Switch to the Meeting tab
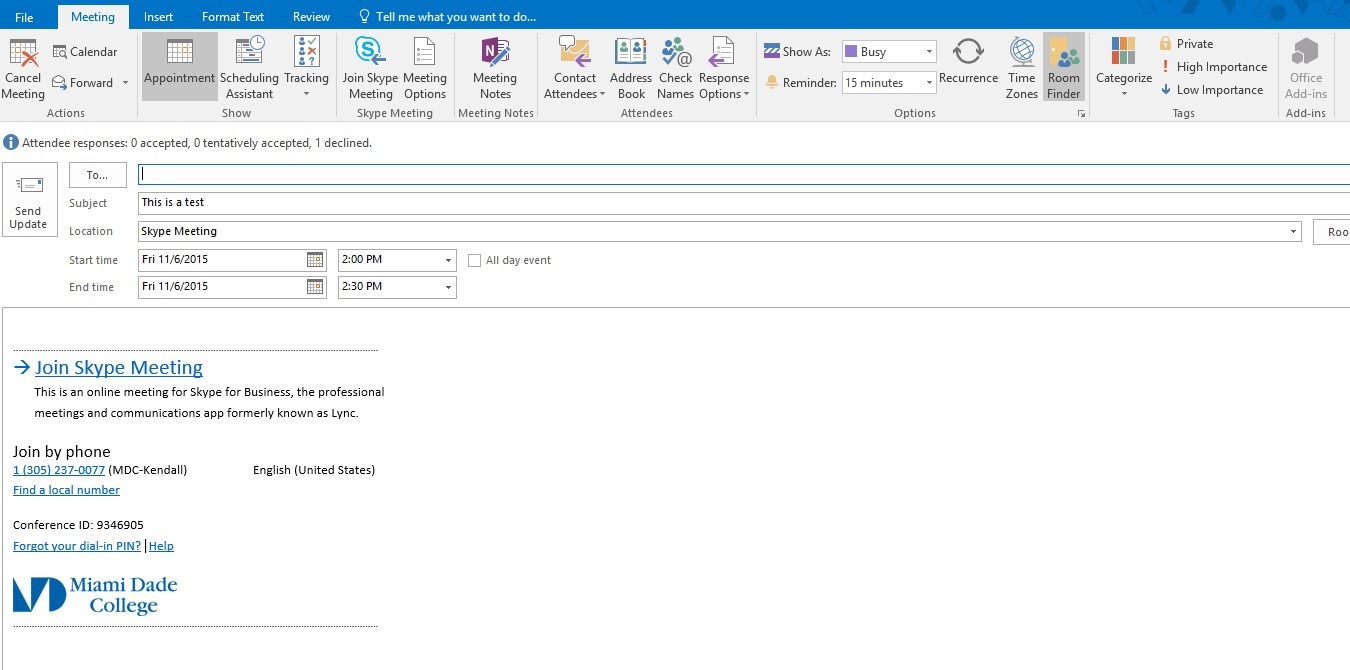Image resolution: width=1350 pixels, height=670 pixels. pos(93,17)
